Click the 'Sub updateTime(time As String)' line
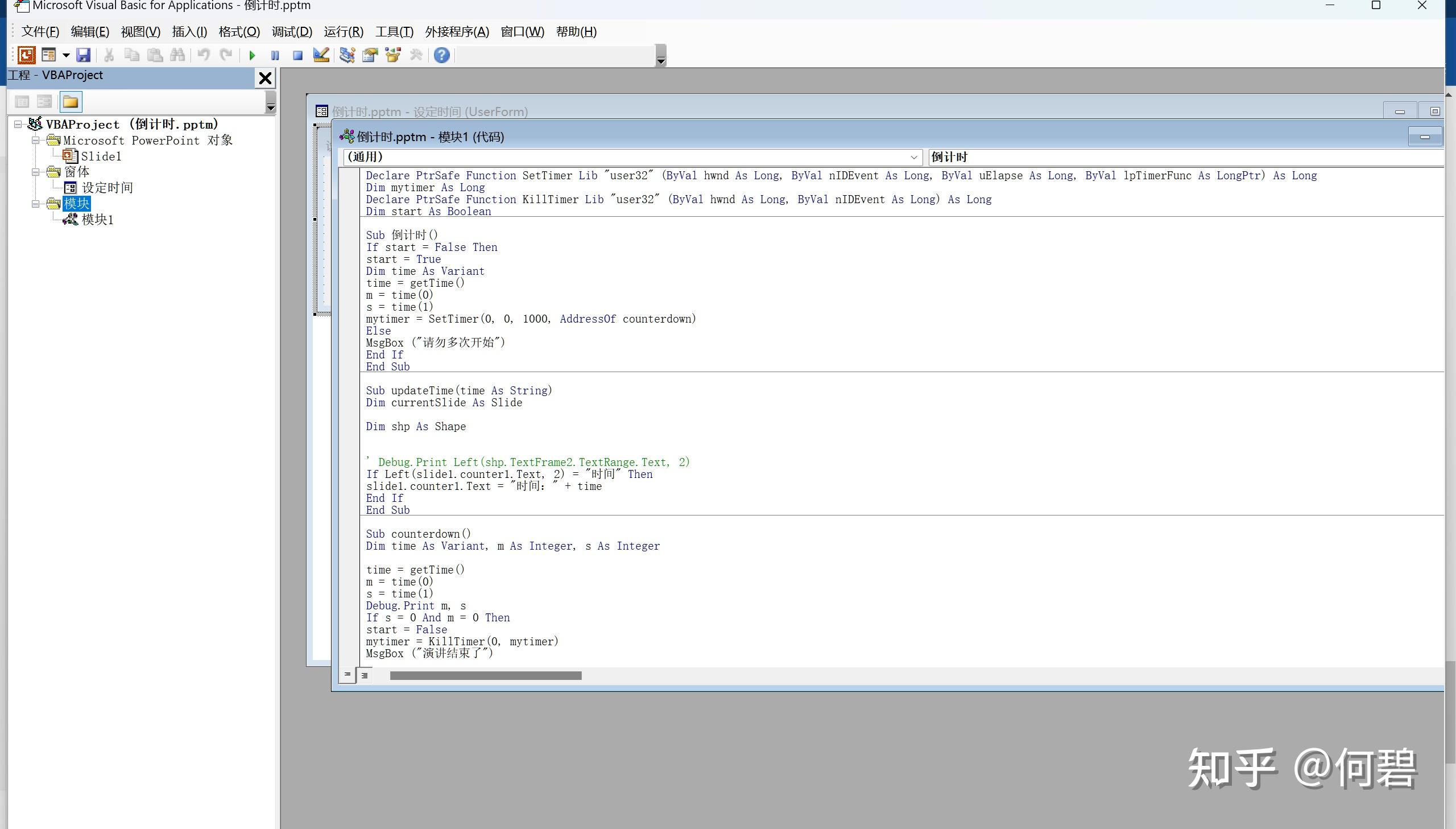Viewport: 1456px width, 829px height. click(459, 390)
